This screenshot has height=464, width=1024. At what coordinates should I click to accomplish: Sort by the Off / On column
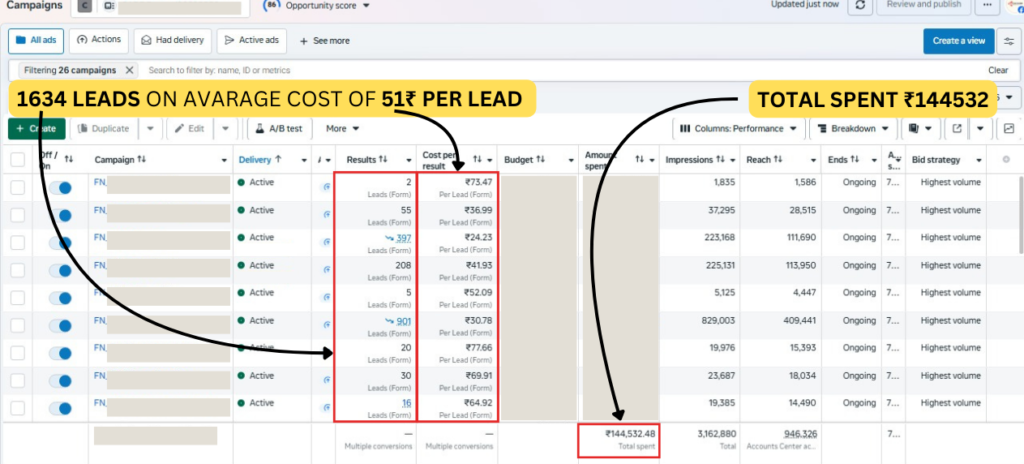coord(69,159)
